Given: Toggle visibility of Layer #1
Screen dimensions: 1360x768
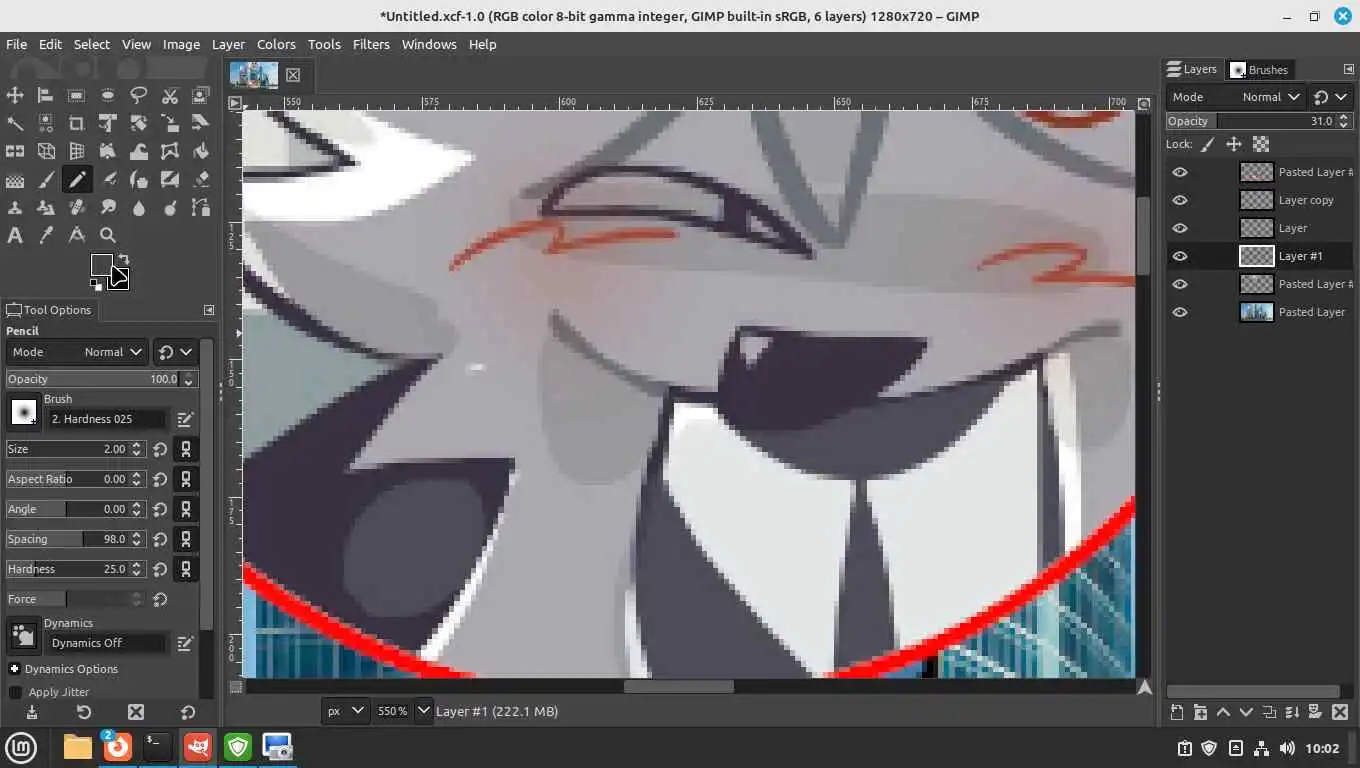Looking at the screenshot, I should (x=1180, y=256).
